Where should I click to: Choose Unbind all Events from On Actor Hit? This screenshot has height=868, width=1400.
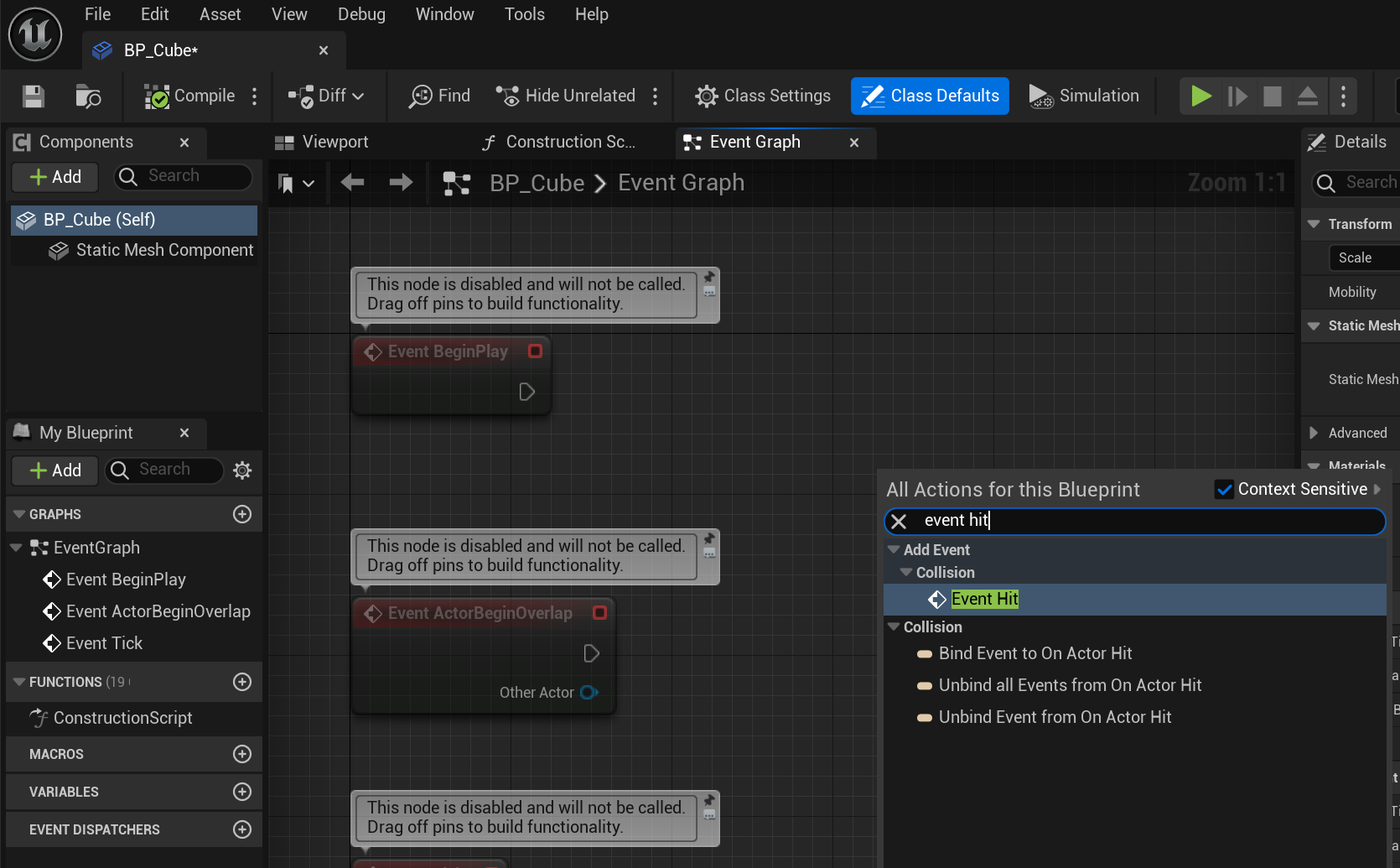point(1070,685)
